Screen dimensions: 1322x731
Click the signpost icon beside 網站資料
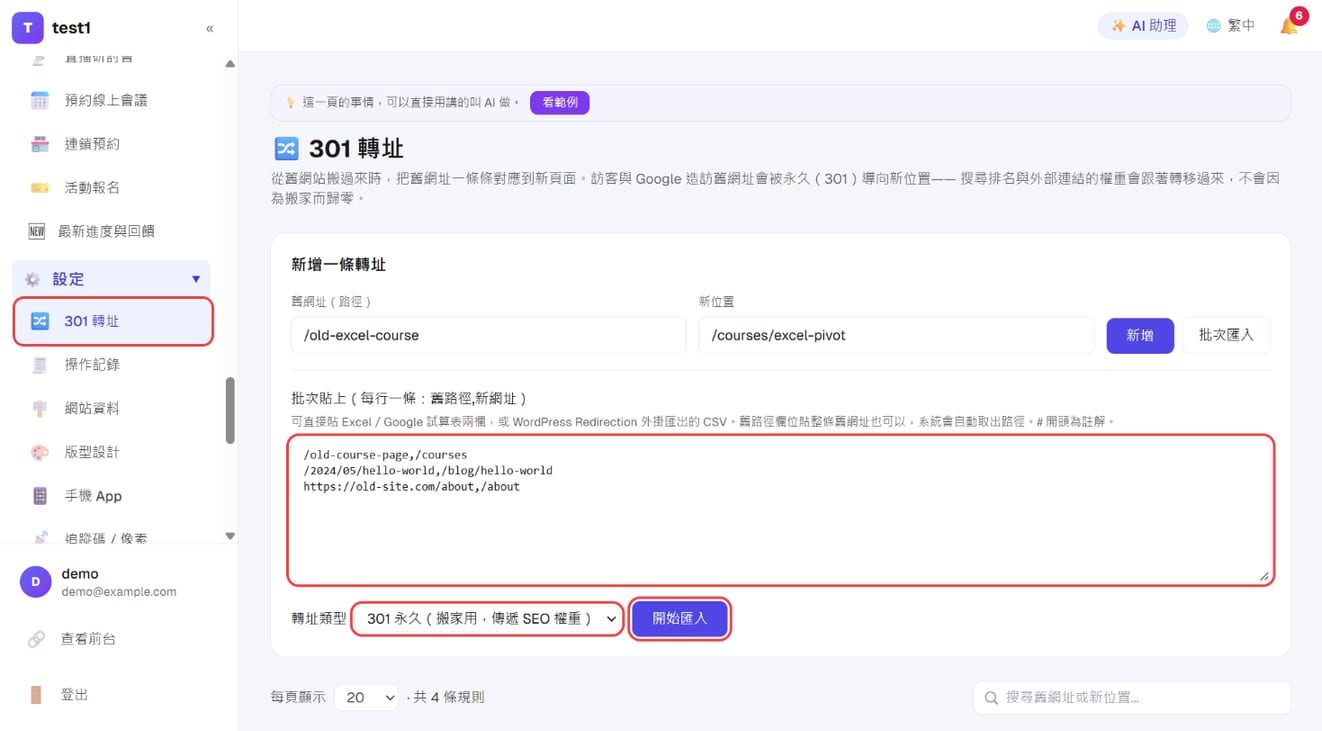pos(39,408)
